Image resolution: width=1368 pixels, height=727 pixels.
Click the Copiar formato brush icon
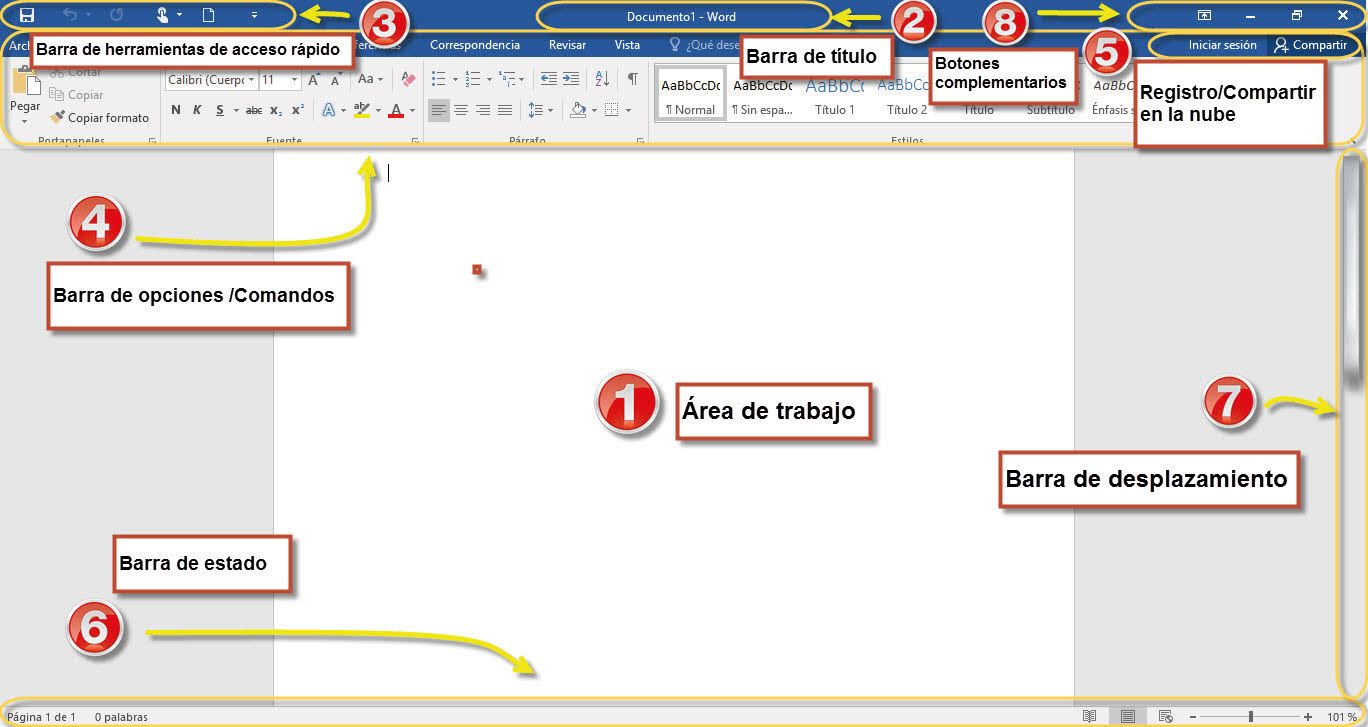pos(56,117)
